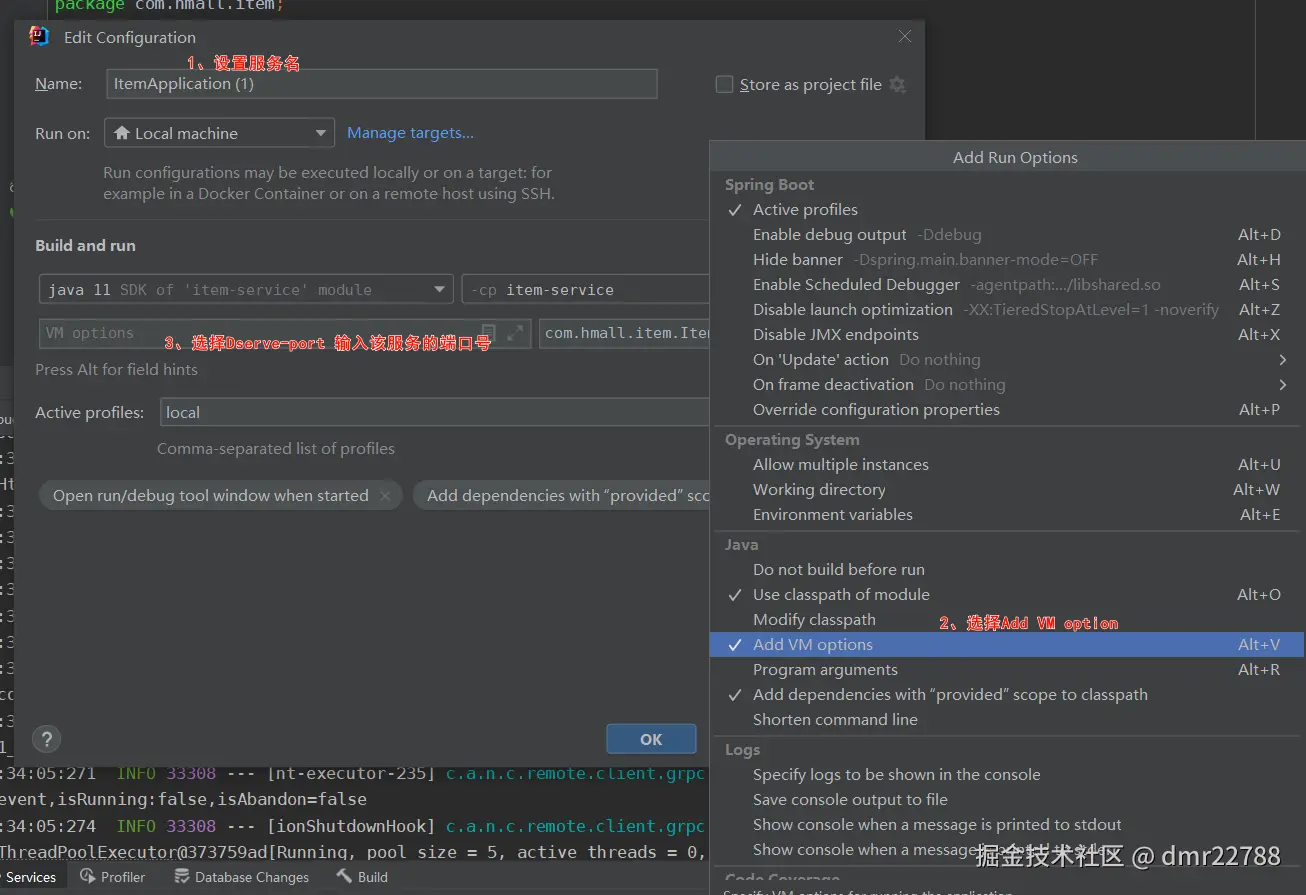Click the Name field ItemApplication (1)
1306x895 pixels.
[x=382, y=84]
